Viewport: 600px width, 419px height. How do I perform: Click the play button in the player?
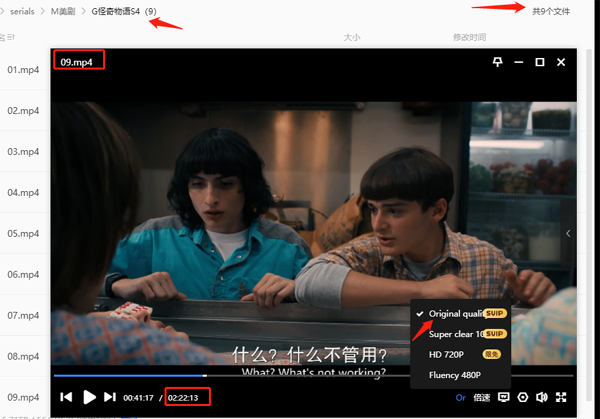90,397
